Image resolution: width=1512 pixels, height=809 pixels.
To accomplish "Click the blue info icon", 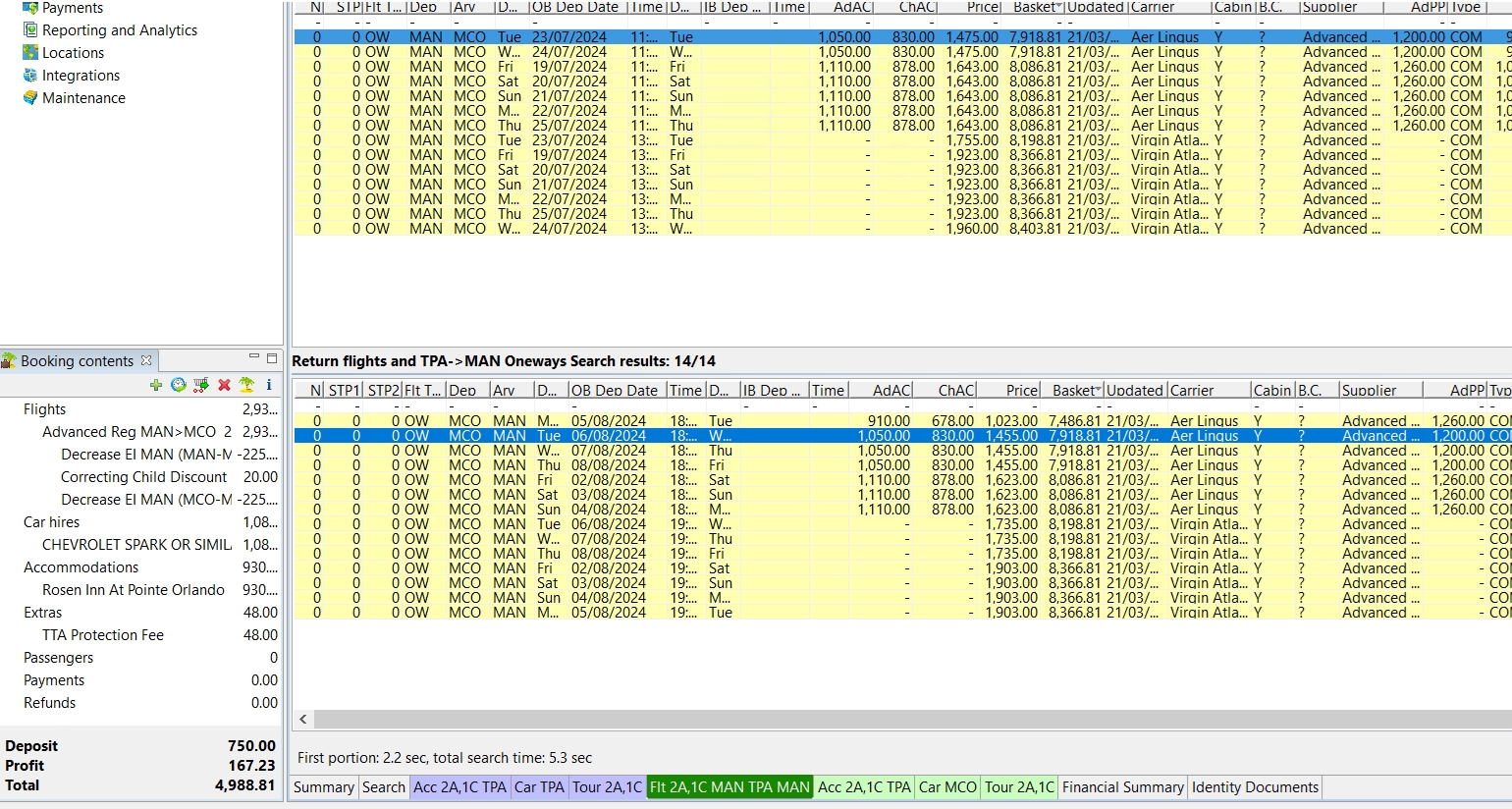I will point(269,385).
